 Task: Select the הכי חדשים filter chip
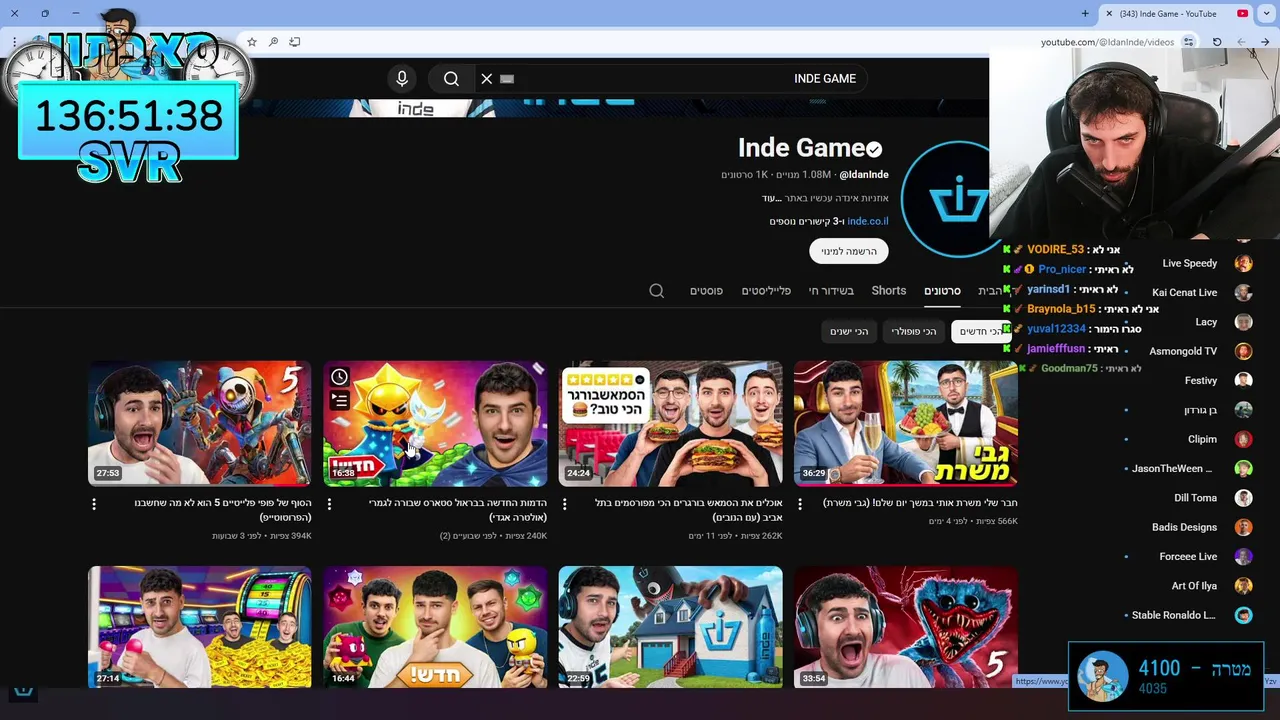pyautogui.click(x=982, y=331)
